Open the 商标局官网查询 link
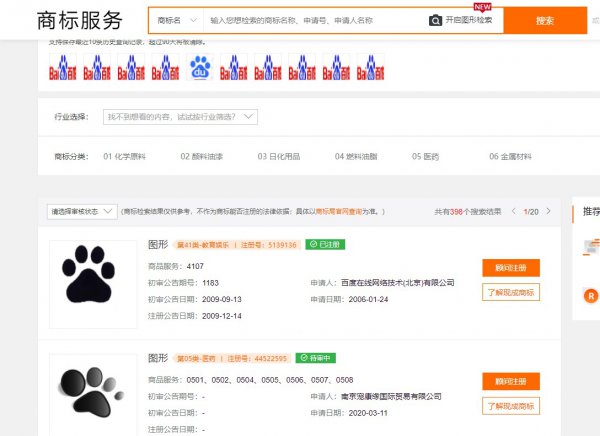 pos(339,211)
